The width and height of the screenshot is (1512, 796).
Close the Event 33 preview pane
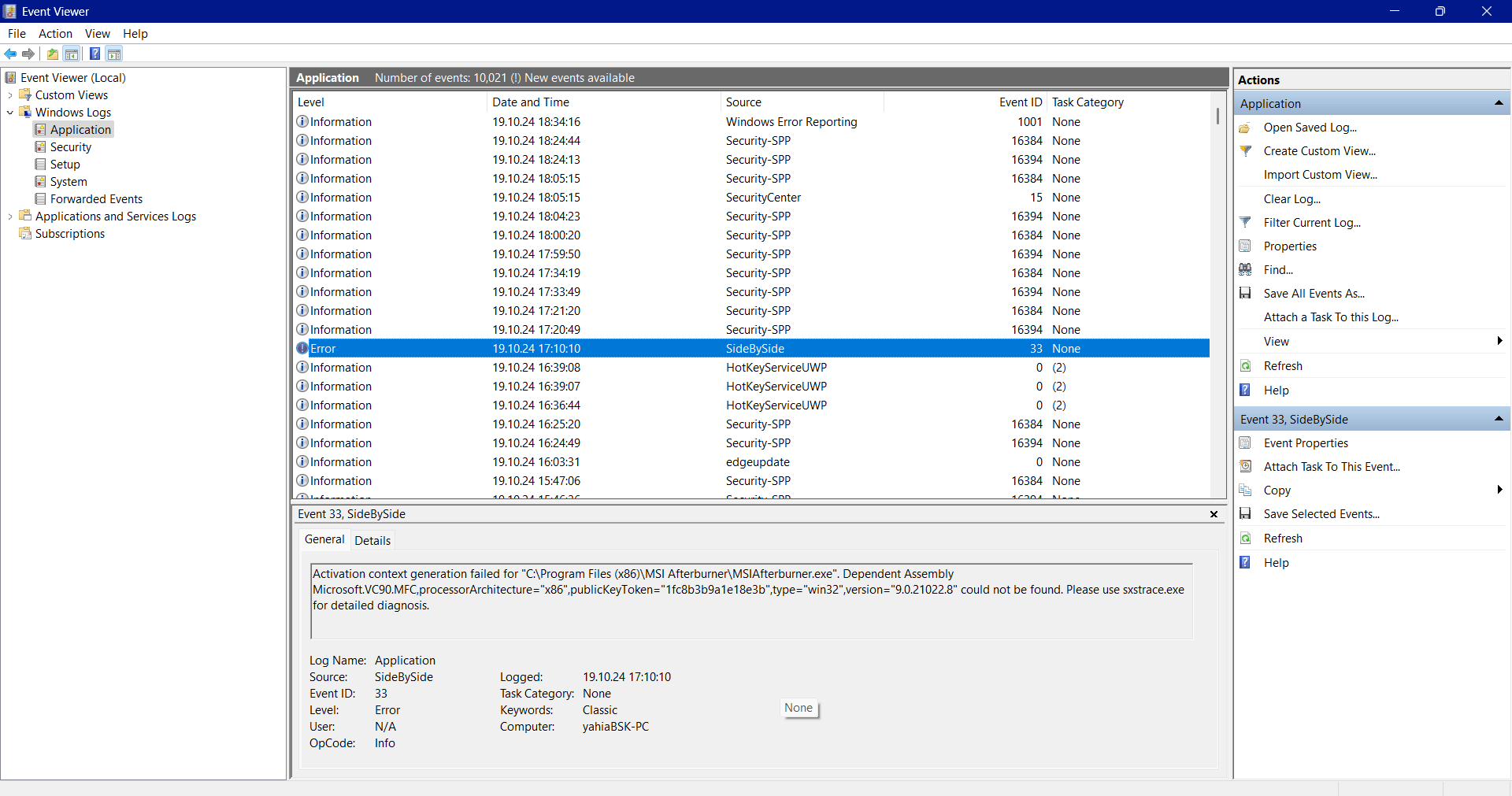point(1214,514)
